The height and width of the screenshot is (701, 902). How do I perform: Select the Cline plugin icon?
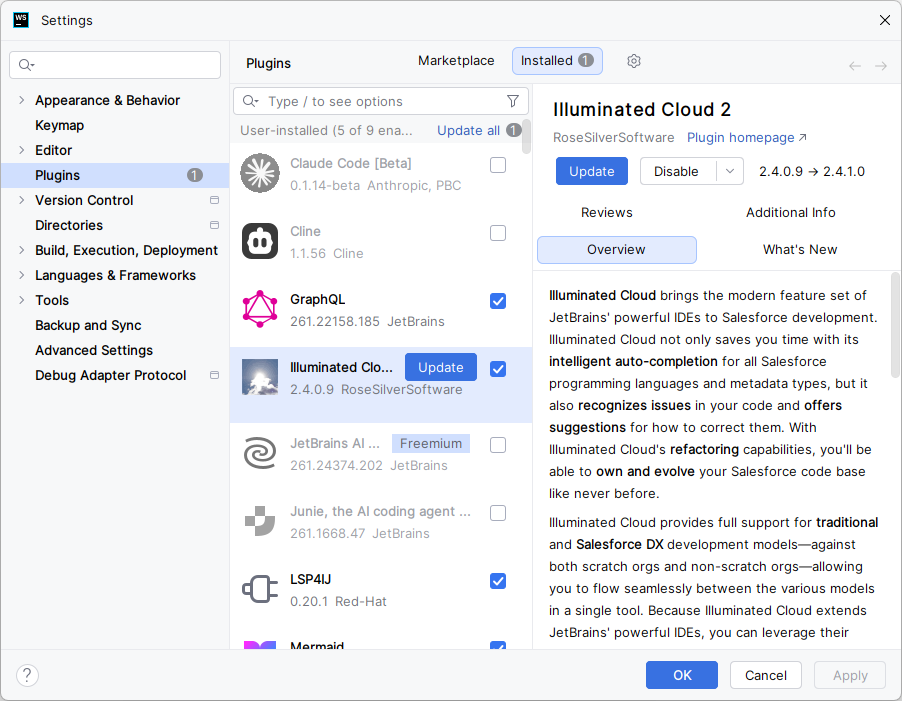pyautogui.click(x=260, y=241)
